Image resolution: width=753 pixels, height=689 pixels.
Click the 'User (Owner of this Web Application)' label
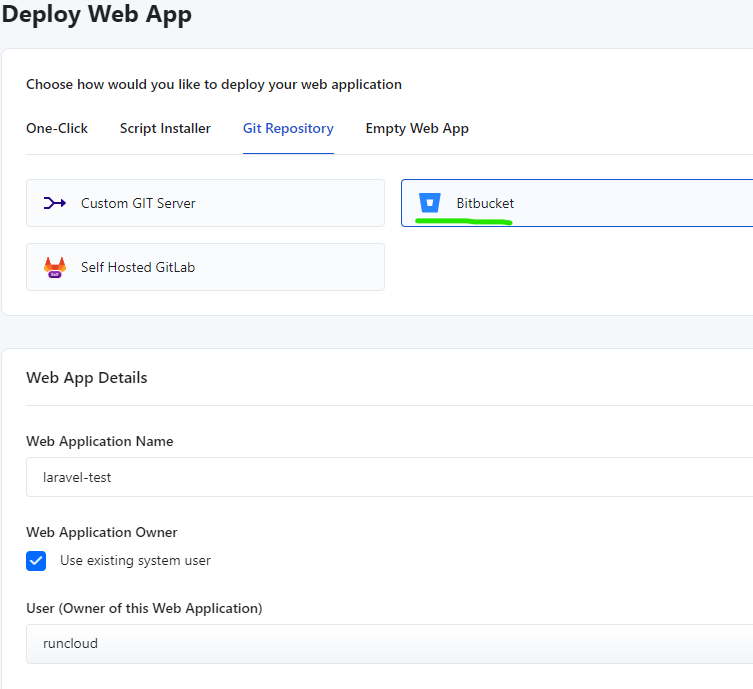coord(144,608)
